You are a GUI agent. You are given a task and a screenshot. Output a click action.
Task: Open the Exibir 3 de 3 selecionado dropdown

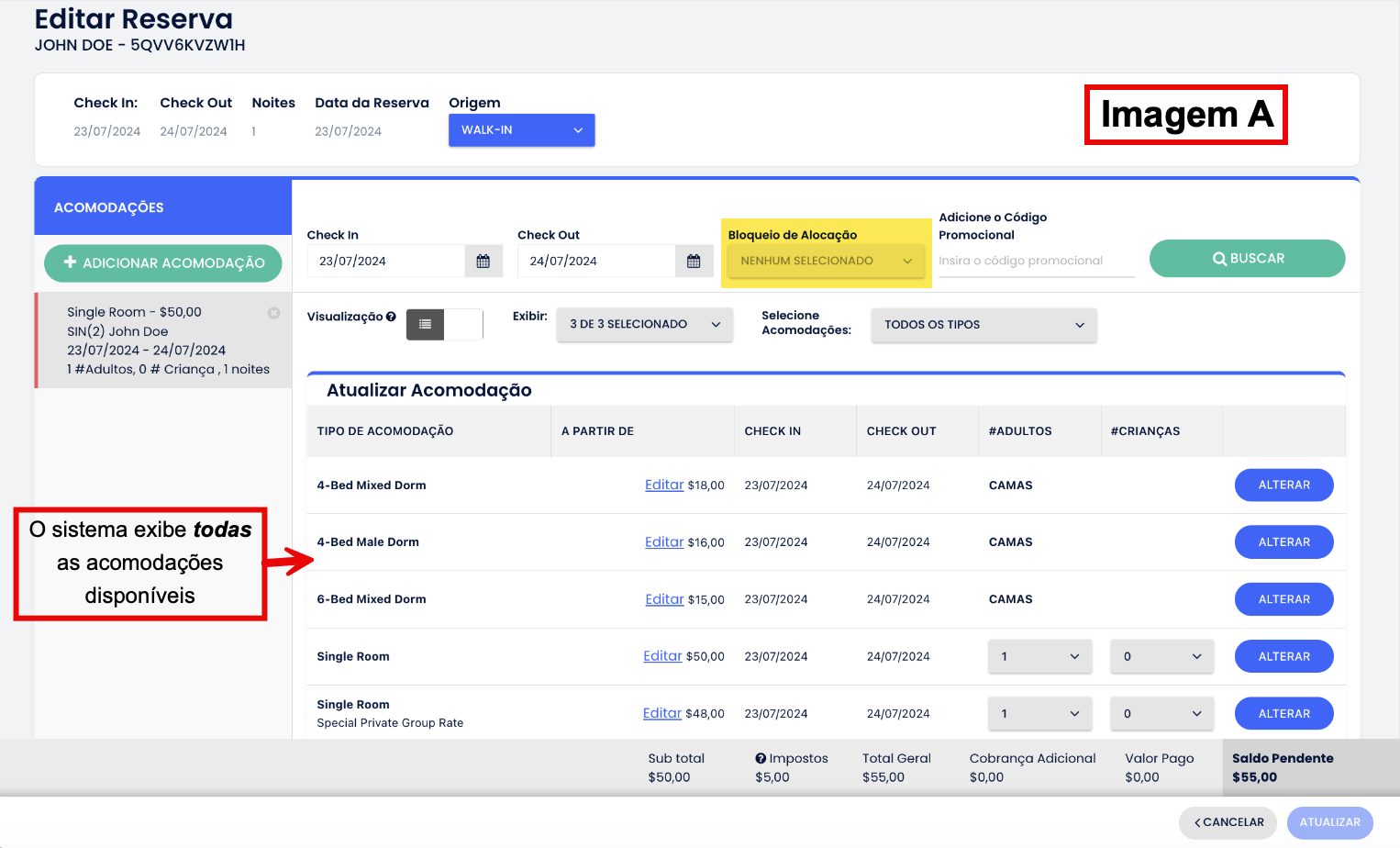(644, 324)
